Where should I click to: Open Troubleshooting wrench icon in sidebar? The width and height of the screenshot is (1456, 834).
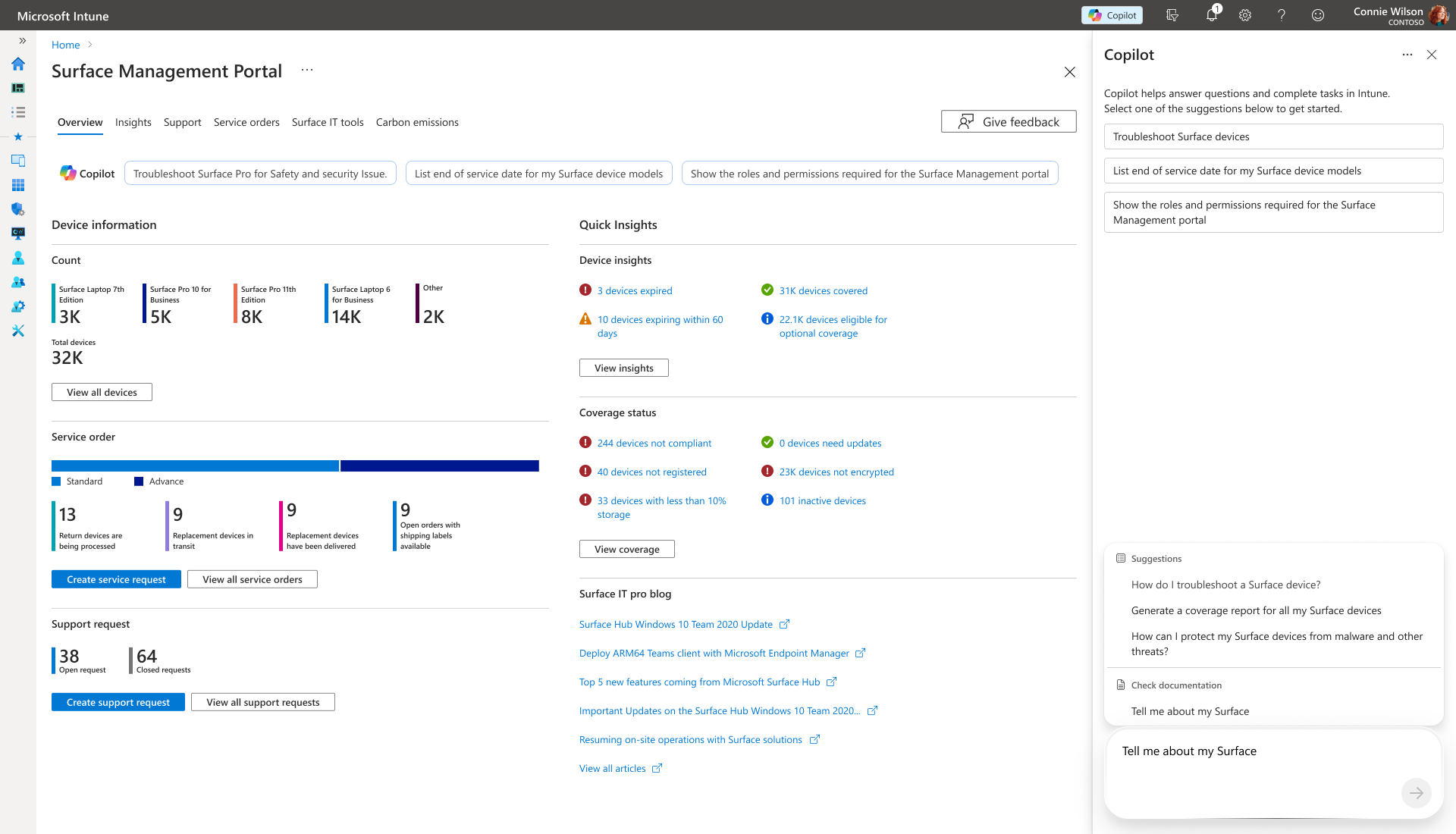point(18,331)
